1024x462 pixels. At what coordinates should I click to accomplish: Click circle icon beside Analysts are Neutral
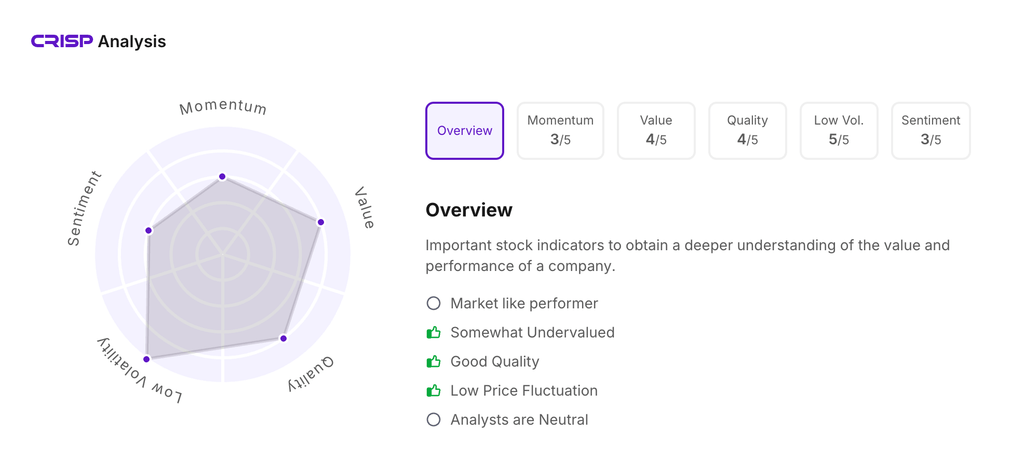tap(433, 420)
